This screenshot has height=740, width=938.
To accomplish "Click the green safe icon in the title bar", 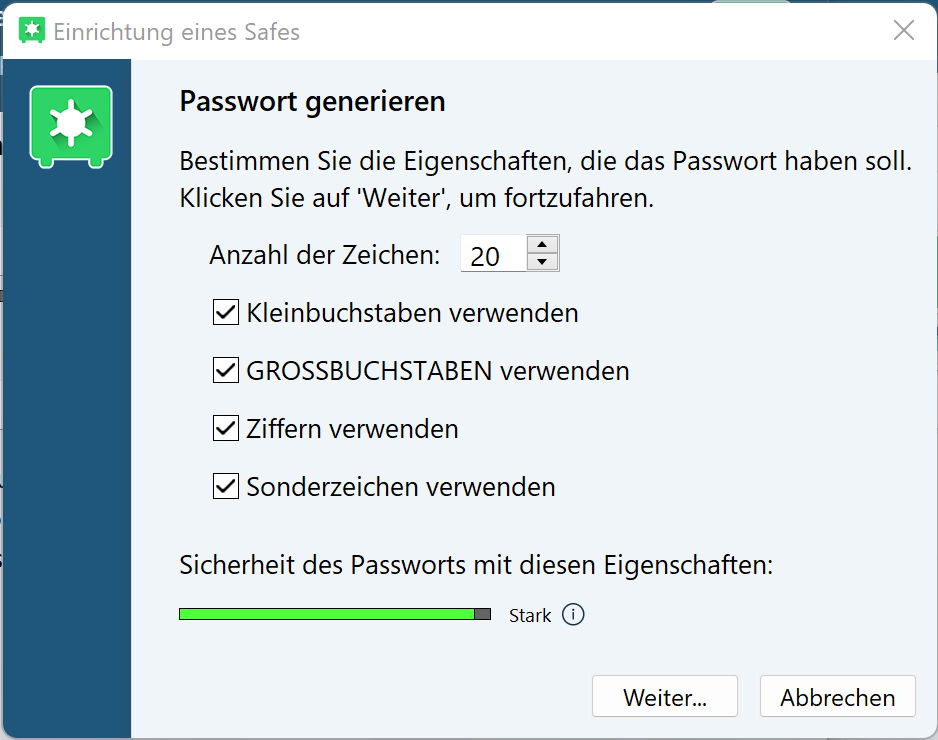I will [x=32, y=31].
